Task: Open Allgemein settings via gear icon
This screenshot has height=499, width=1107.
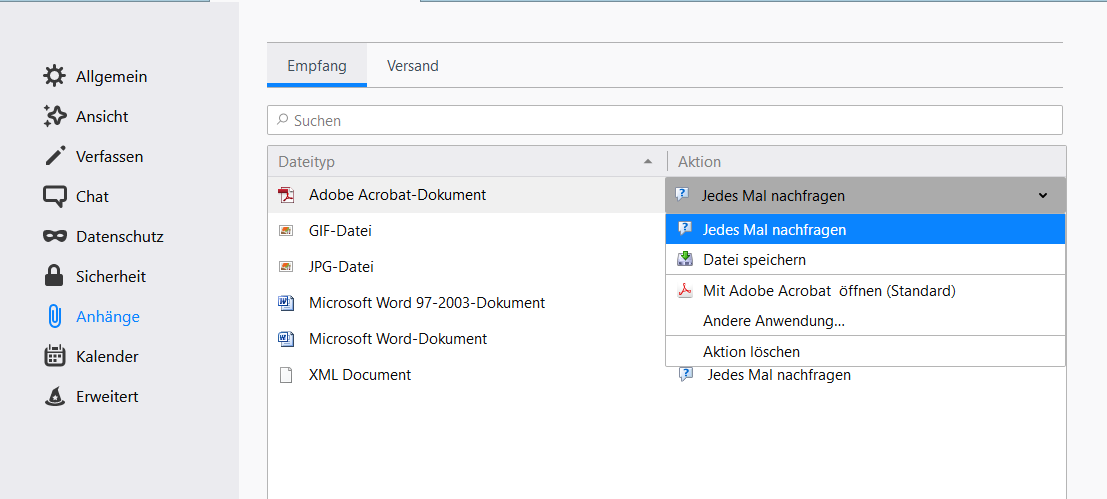Action: click(x=54, y=76)
